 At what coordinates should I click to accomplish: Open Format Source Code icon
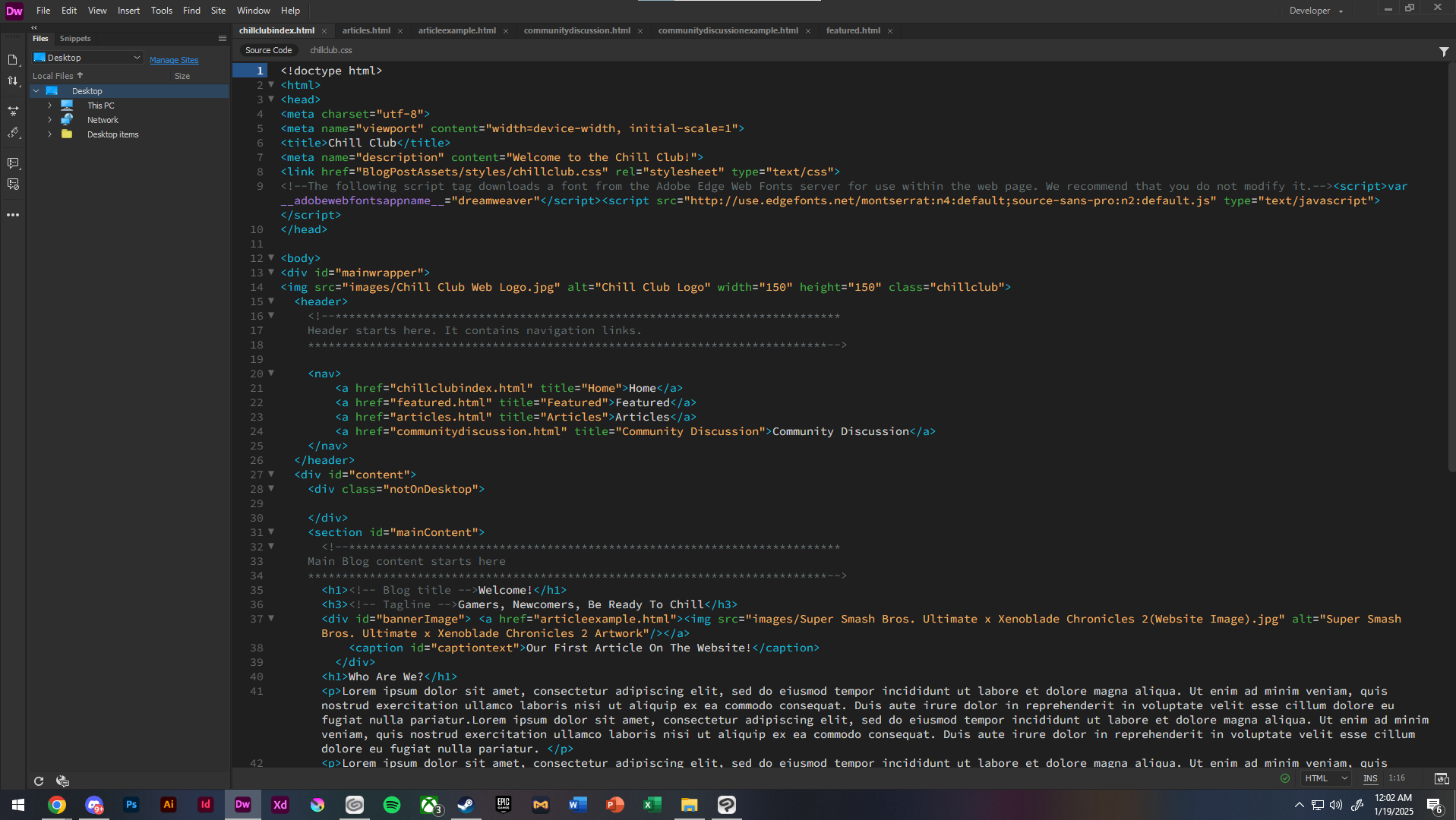click(13, 132)
